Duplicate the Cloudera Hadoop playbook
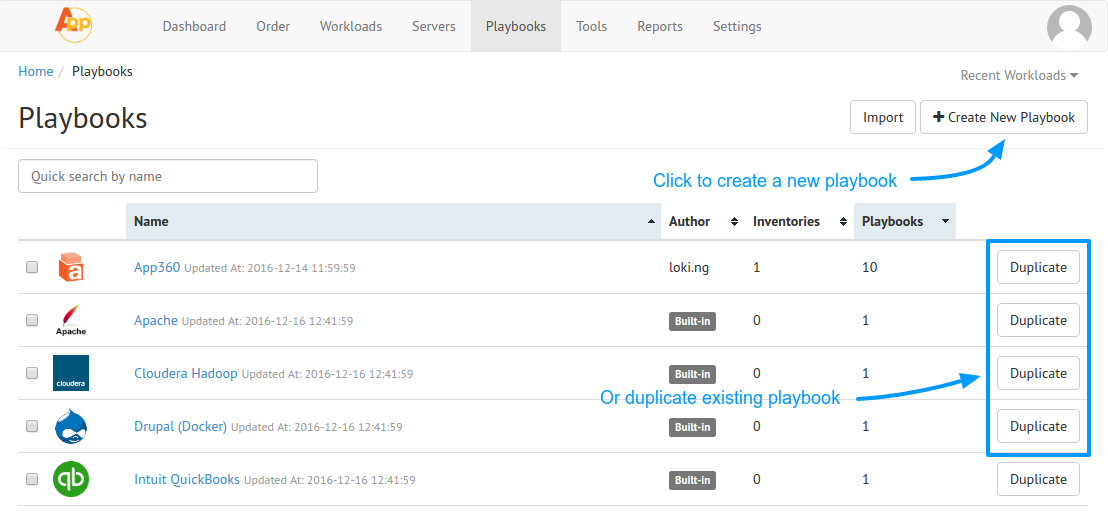 tap(1038, 373)
